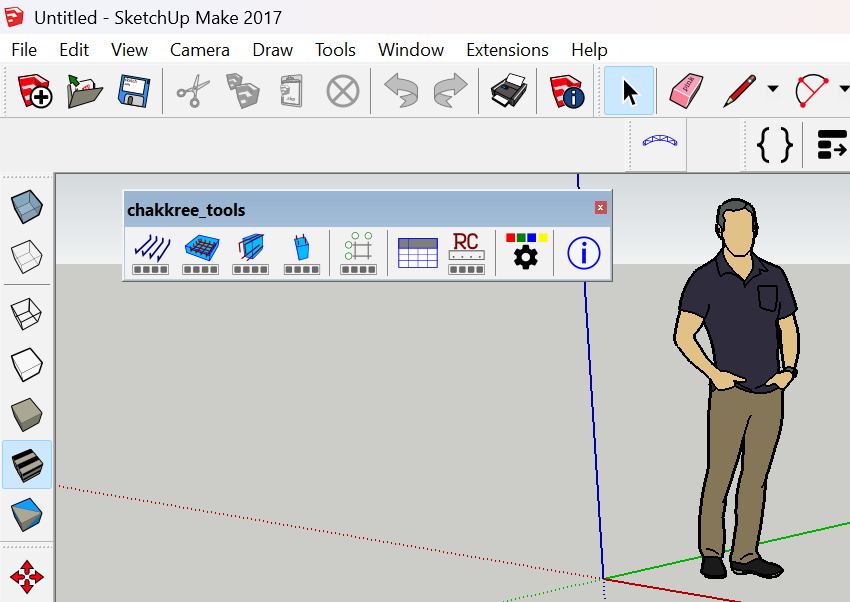Click the Copy icon in the toolbar
The image size is (850, 602).
(x=242, y=90)
